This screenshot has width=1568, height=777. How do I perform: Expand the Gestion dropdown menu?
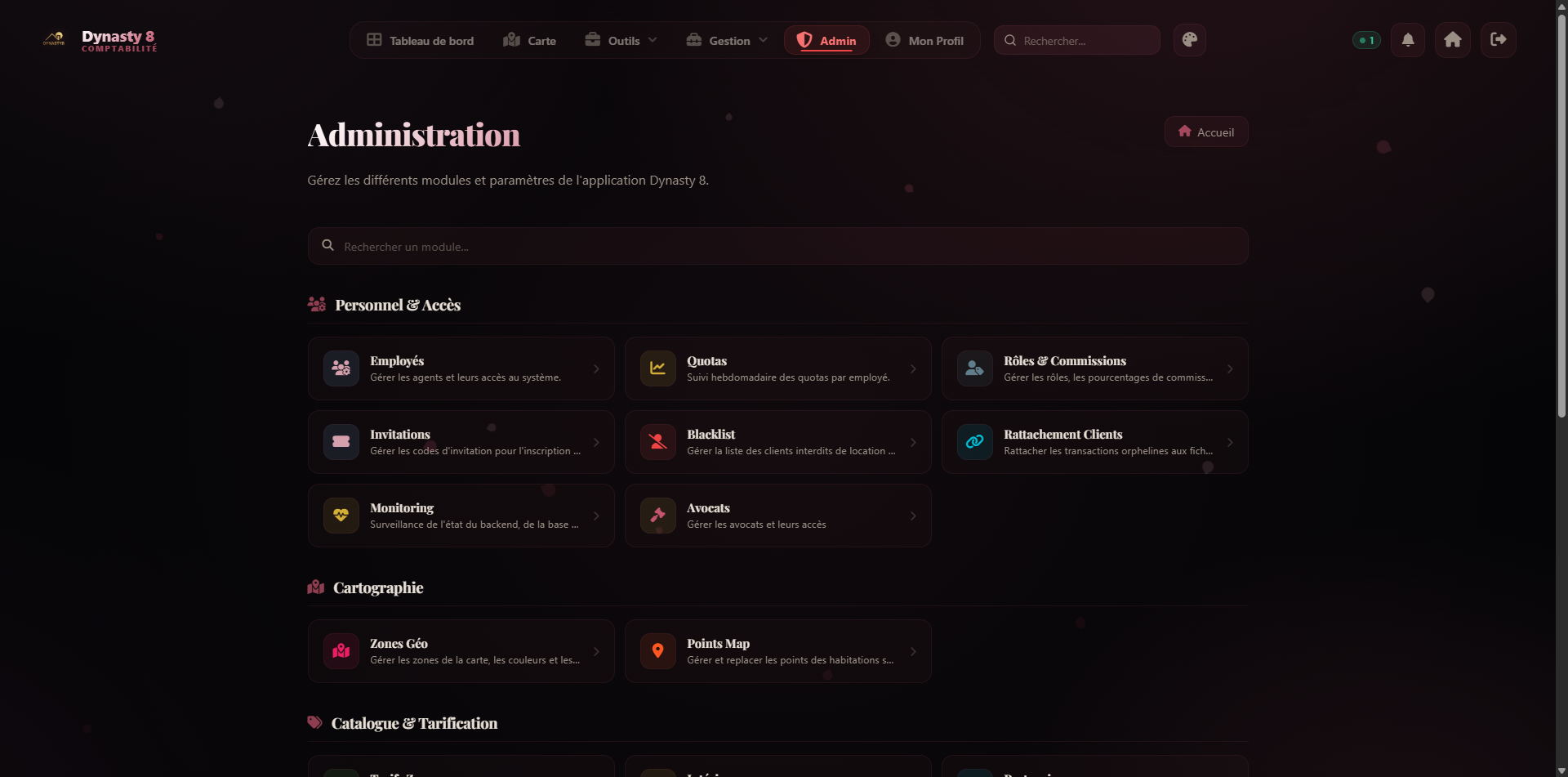coord(727,41)
